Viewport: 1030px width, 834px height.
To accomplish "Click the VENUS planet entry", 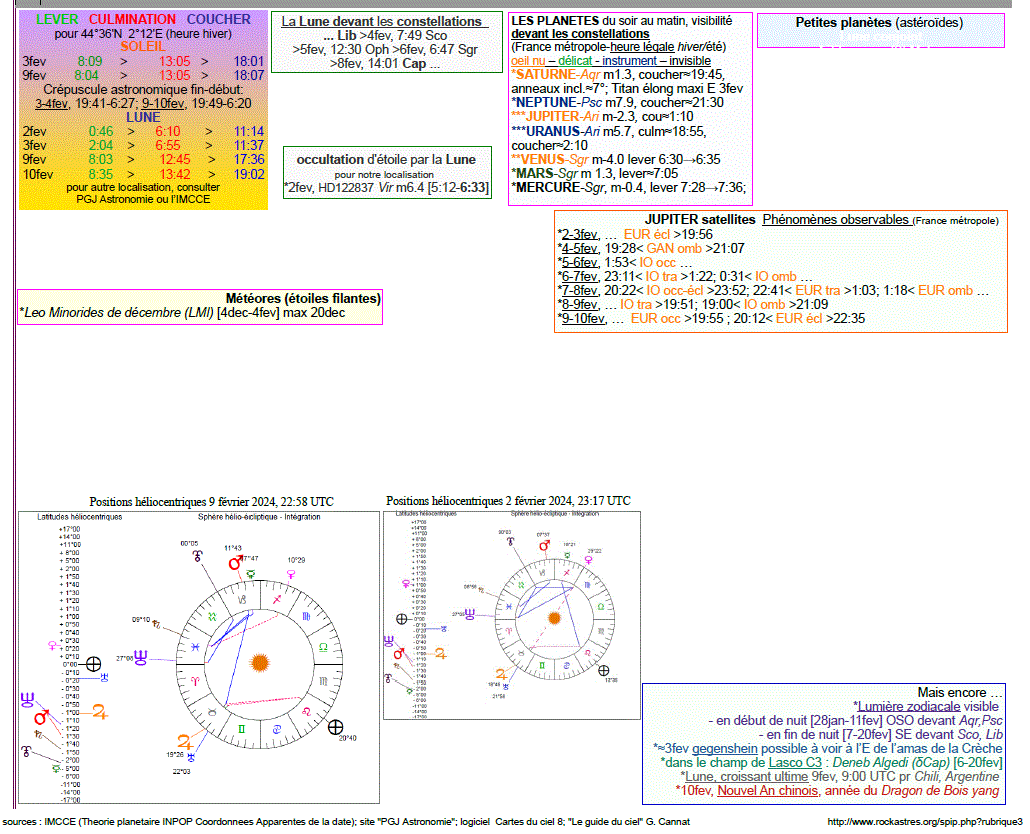I will pyautogui.click(x=616, y=160).
